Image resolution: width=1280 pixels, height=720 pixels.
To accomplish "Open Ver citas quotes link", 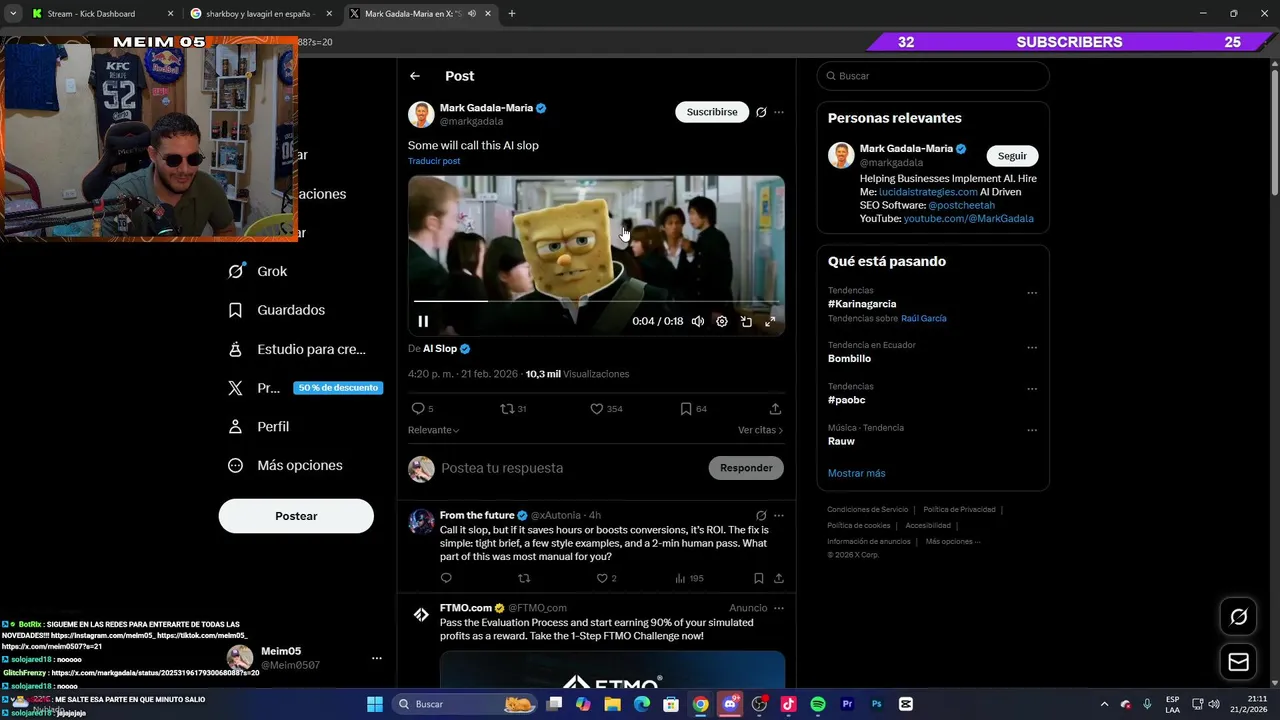I will pos(760,430).
